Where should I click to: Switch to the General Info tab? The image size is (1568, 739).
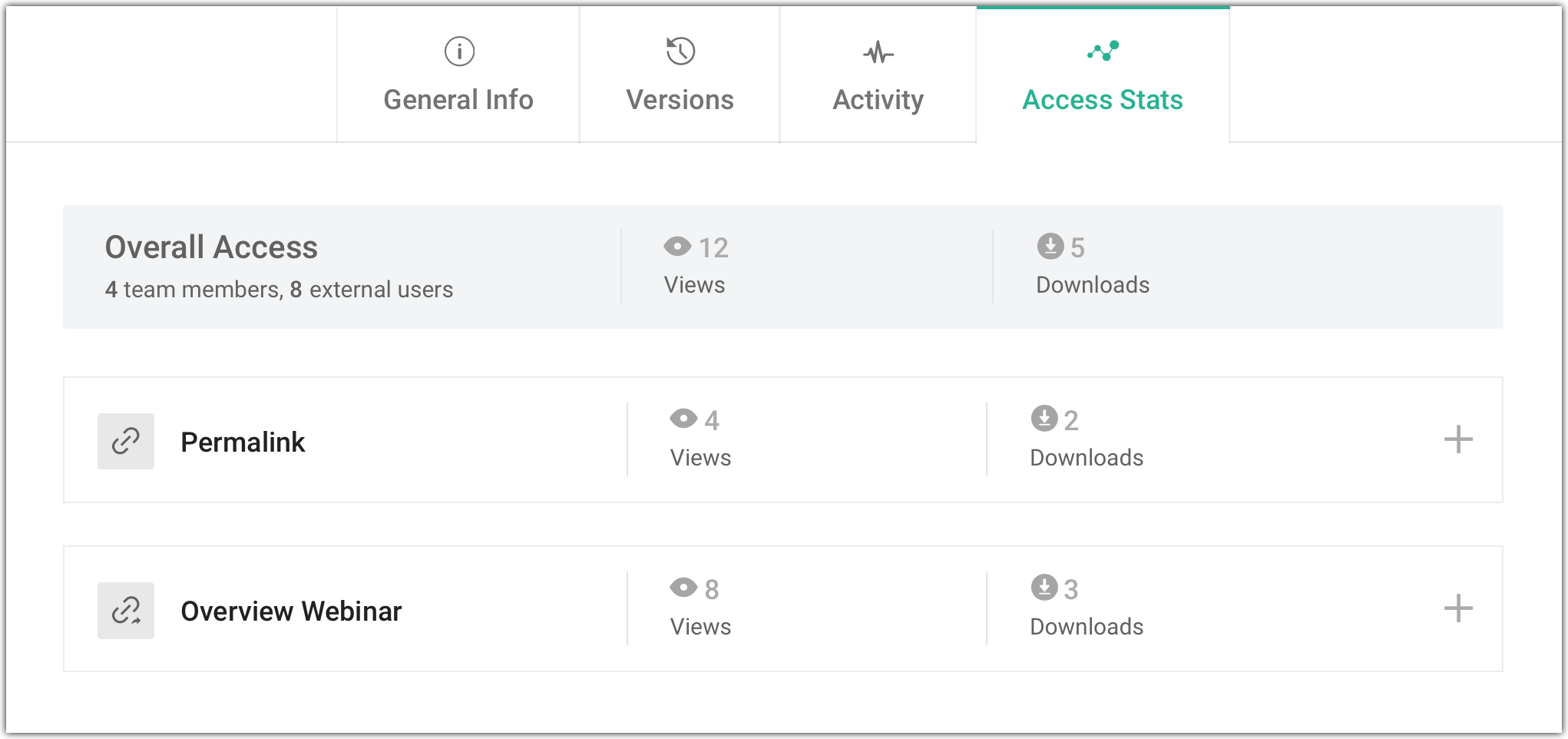(458, 100)
